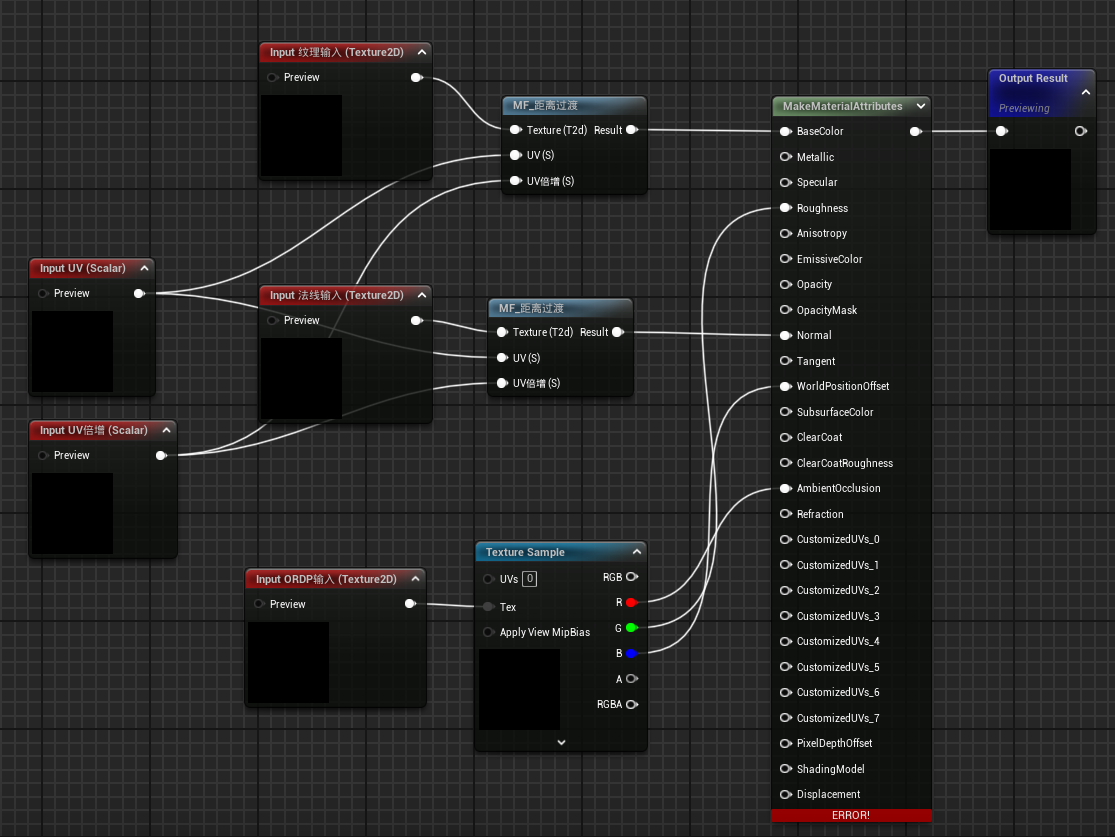Click the Specular input pin
Image resolution: width=1115 pixels, height=837 pixels.
(786, 183)
